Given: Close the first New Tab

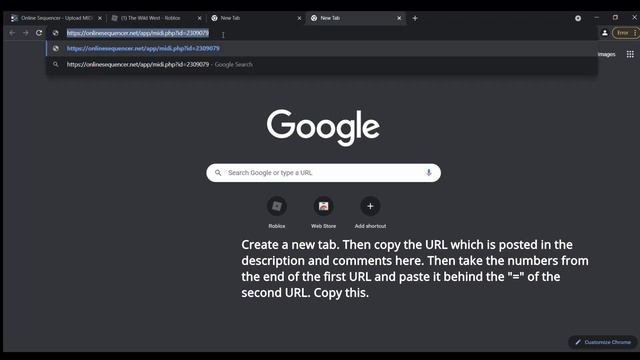Looking at the screenshot, I should (299, 18).
